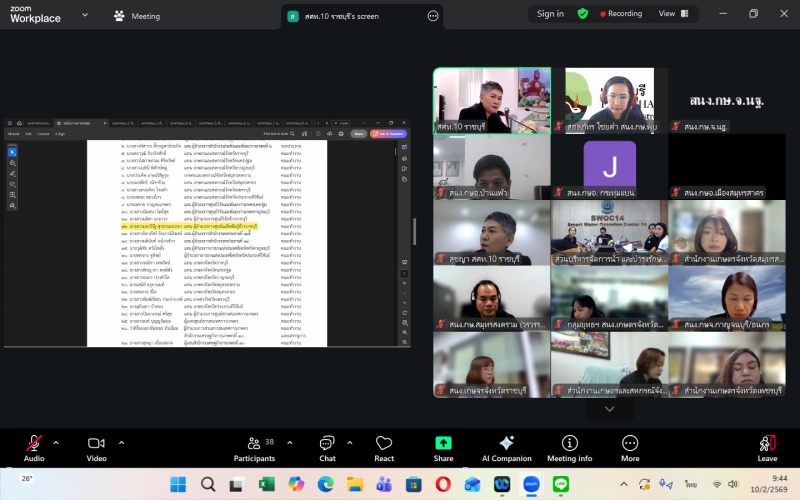This screenshot has width=800, height=500.
Task: Select the participant J avatar video tile
Action: (609, 163)
